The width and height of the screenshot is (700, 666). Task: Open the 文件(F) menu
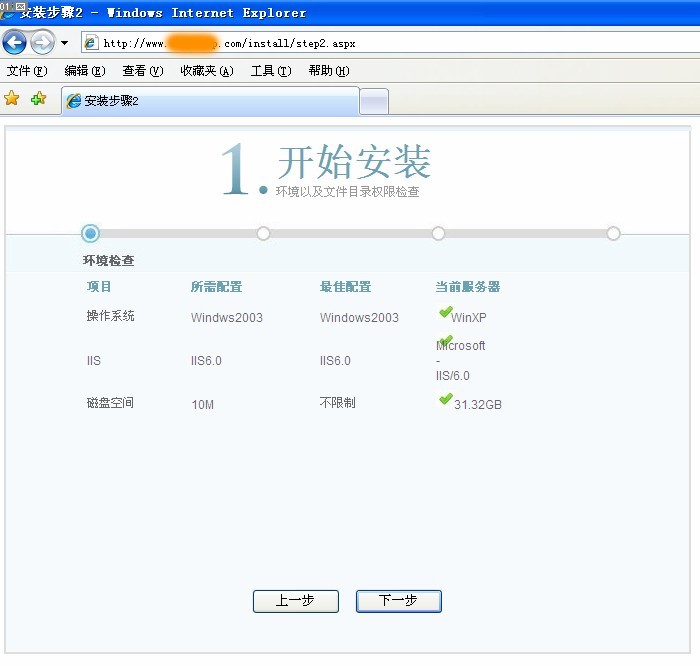click(x=26, y=71)
